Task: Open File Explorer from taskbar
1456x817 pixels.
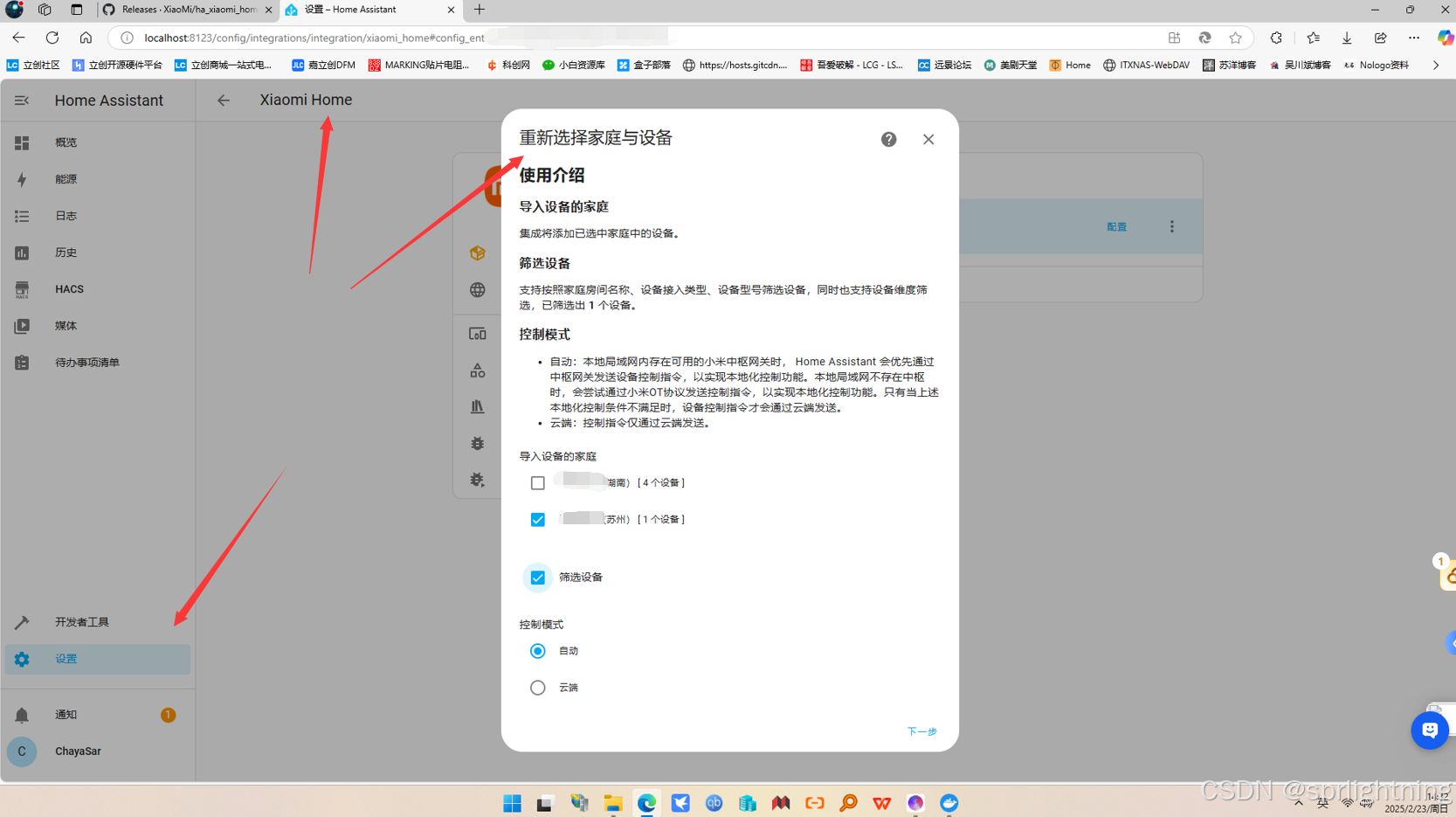Action: 613,803
